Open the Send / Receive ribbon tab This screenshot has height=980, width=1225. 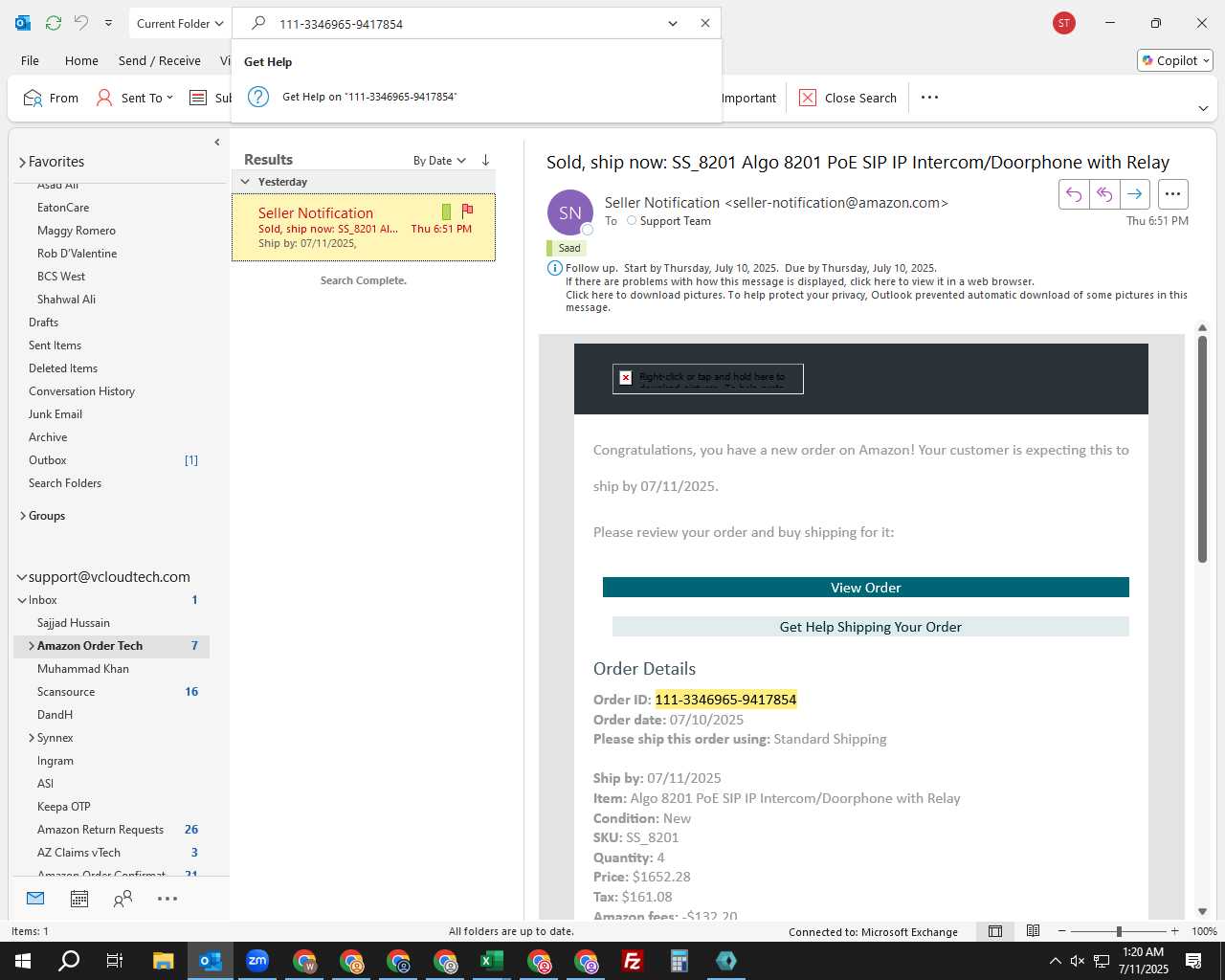[160, 60]
